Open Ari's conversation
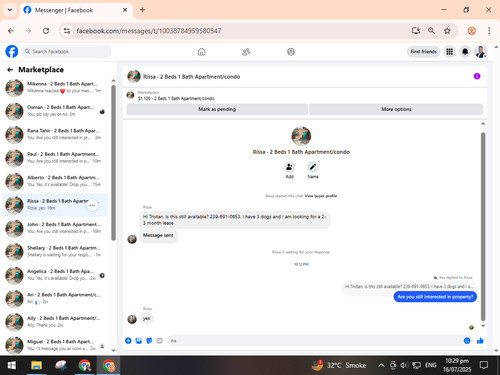This screenshot has width=500, height=375. point(55,299)
